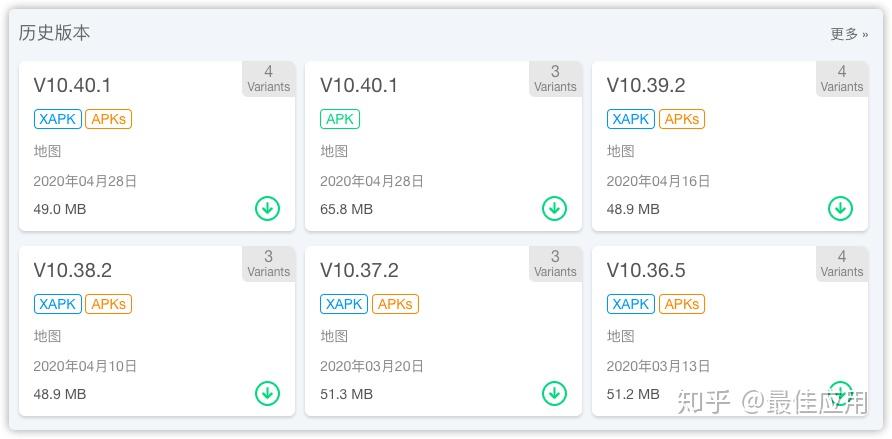
Task: Select XAPK tag on V10.36.5
Action: tap(631, 304)
